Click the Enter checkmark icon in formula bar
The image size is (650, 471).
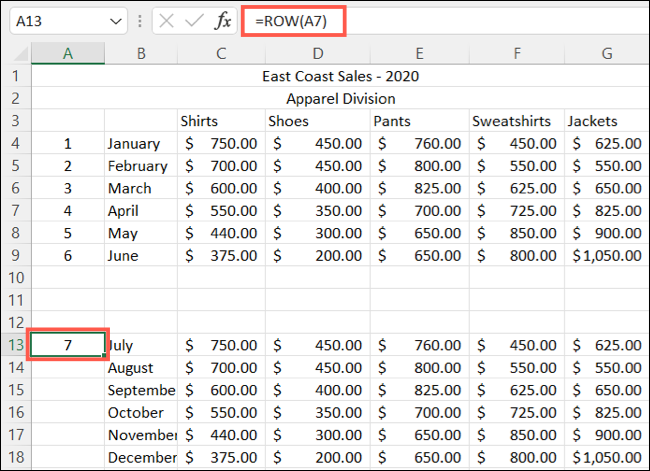tap(193, 21)
